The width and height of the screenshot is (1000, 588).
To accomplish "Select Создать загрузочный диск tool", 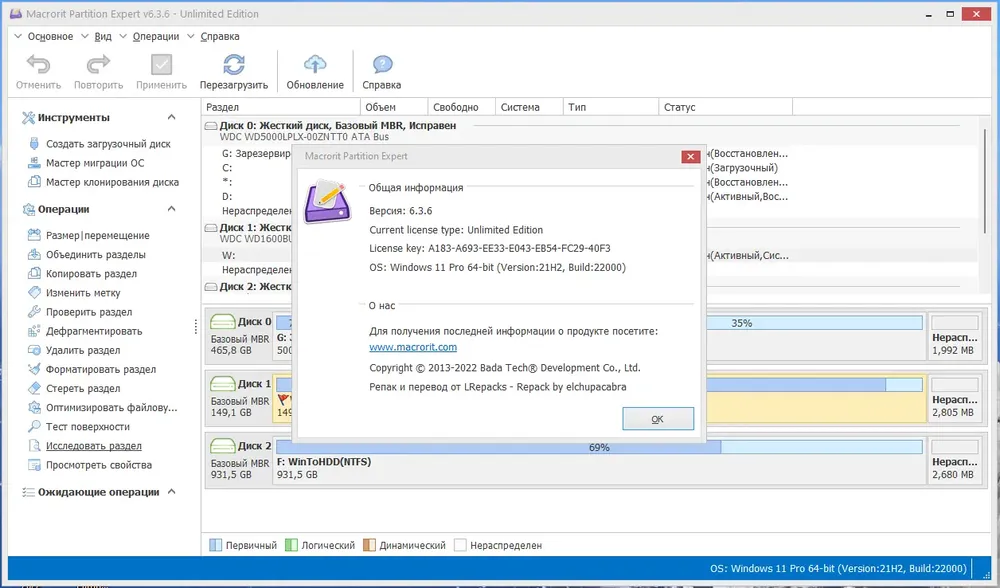I will pos(108,144).
